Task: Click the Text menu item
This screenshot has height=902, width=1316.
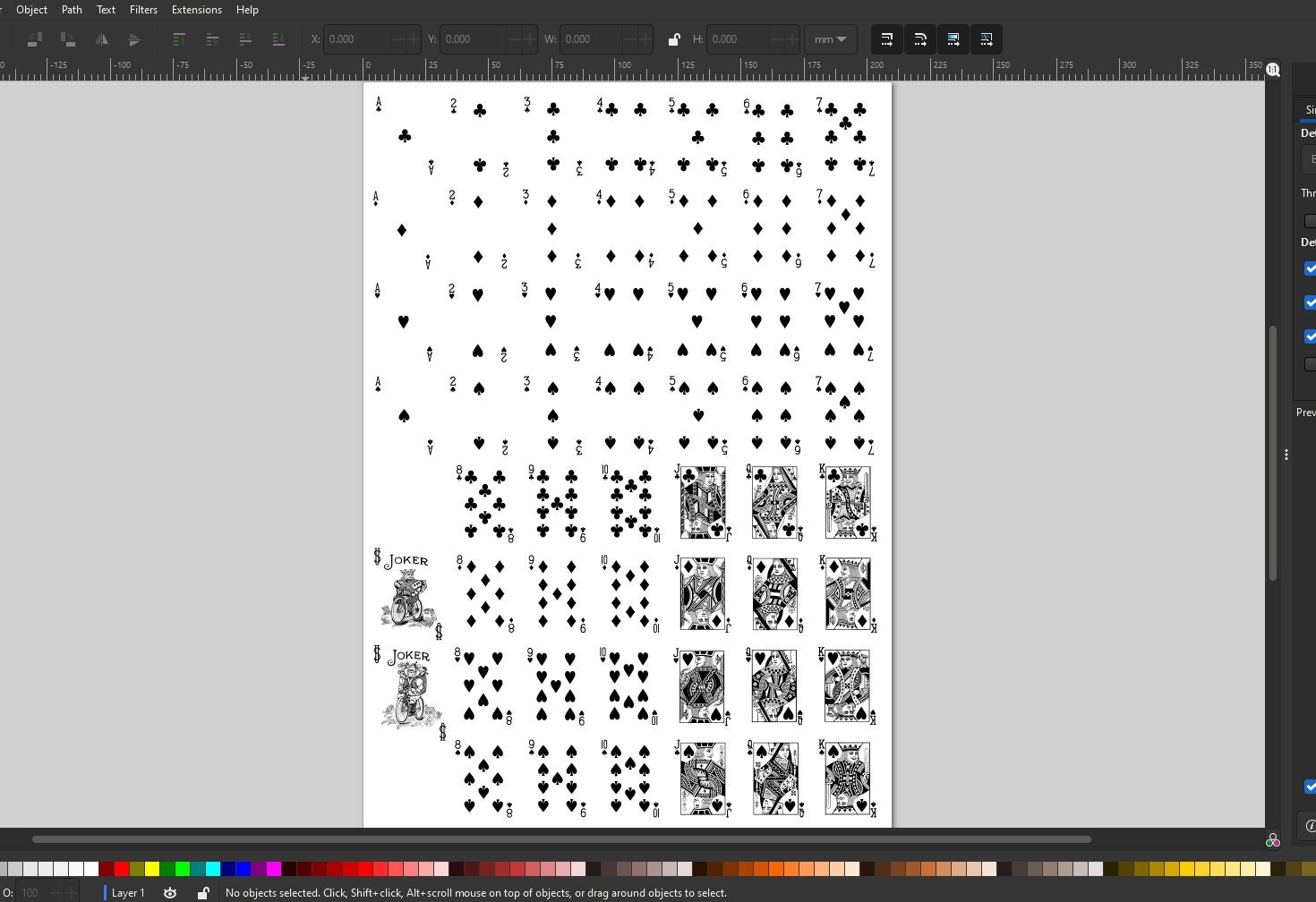Action: (x=106, y=10)
